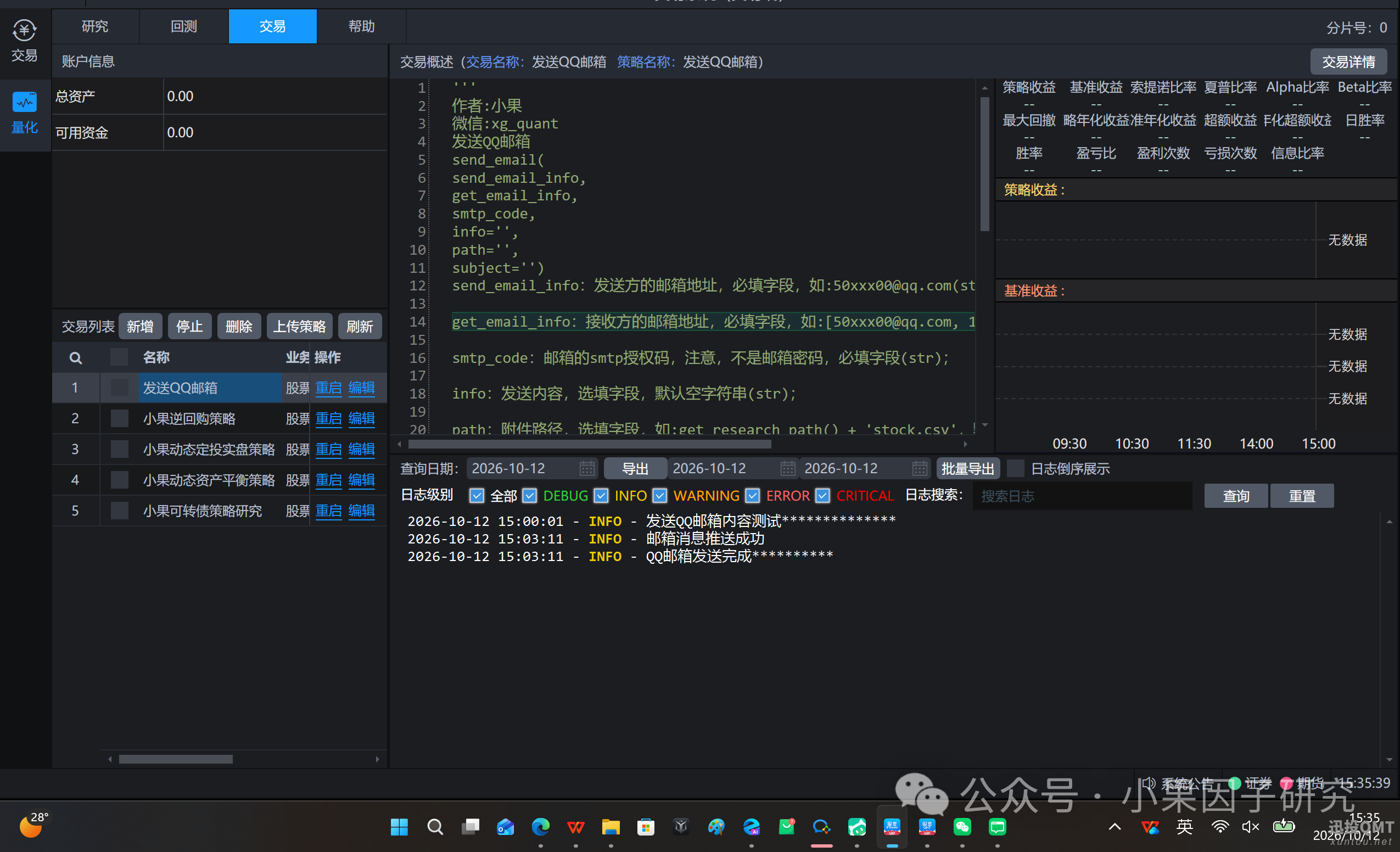Launch WeChat from the taskbar
Image resolution: width=1400 pixels, height=852 pixels.
coord(962,827)
